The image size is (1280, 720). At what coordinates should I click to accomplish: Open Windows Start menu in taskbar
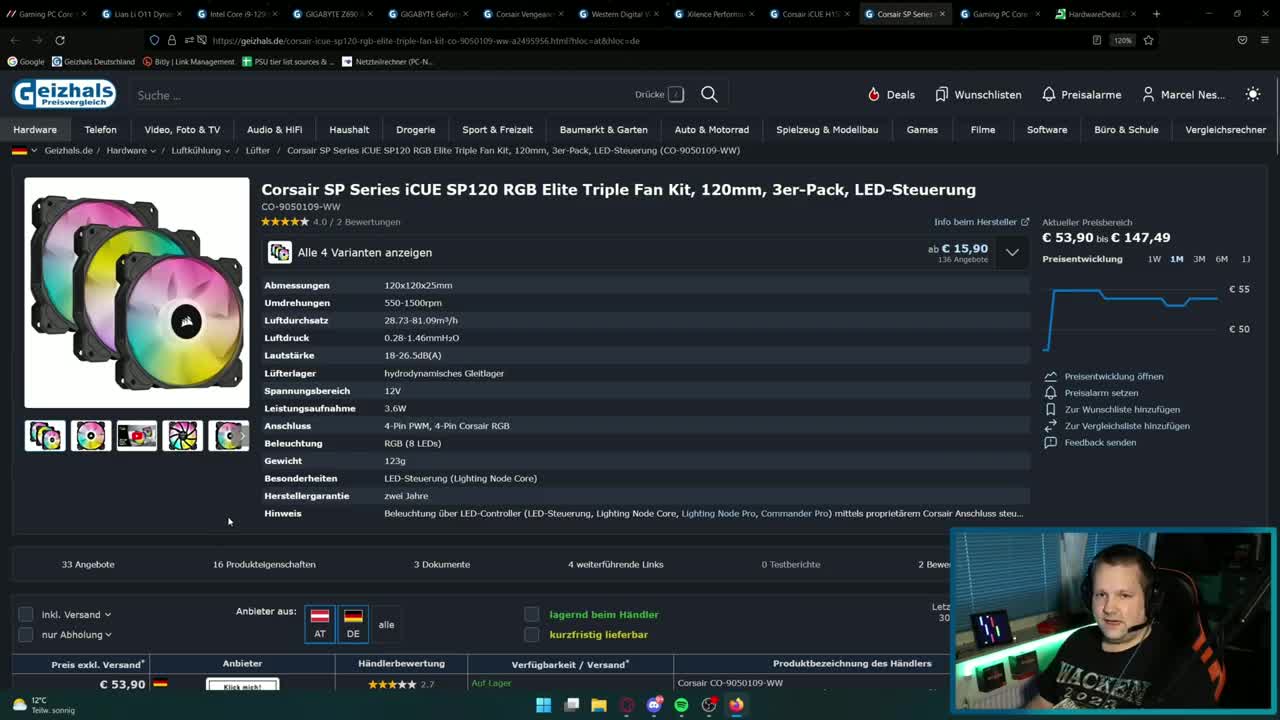(x=543, y=705)
